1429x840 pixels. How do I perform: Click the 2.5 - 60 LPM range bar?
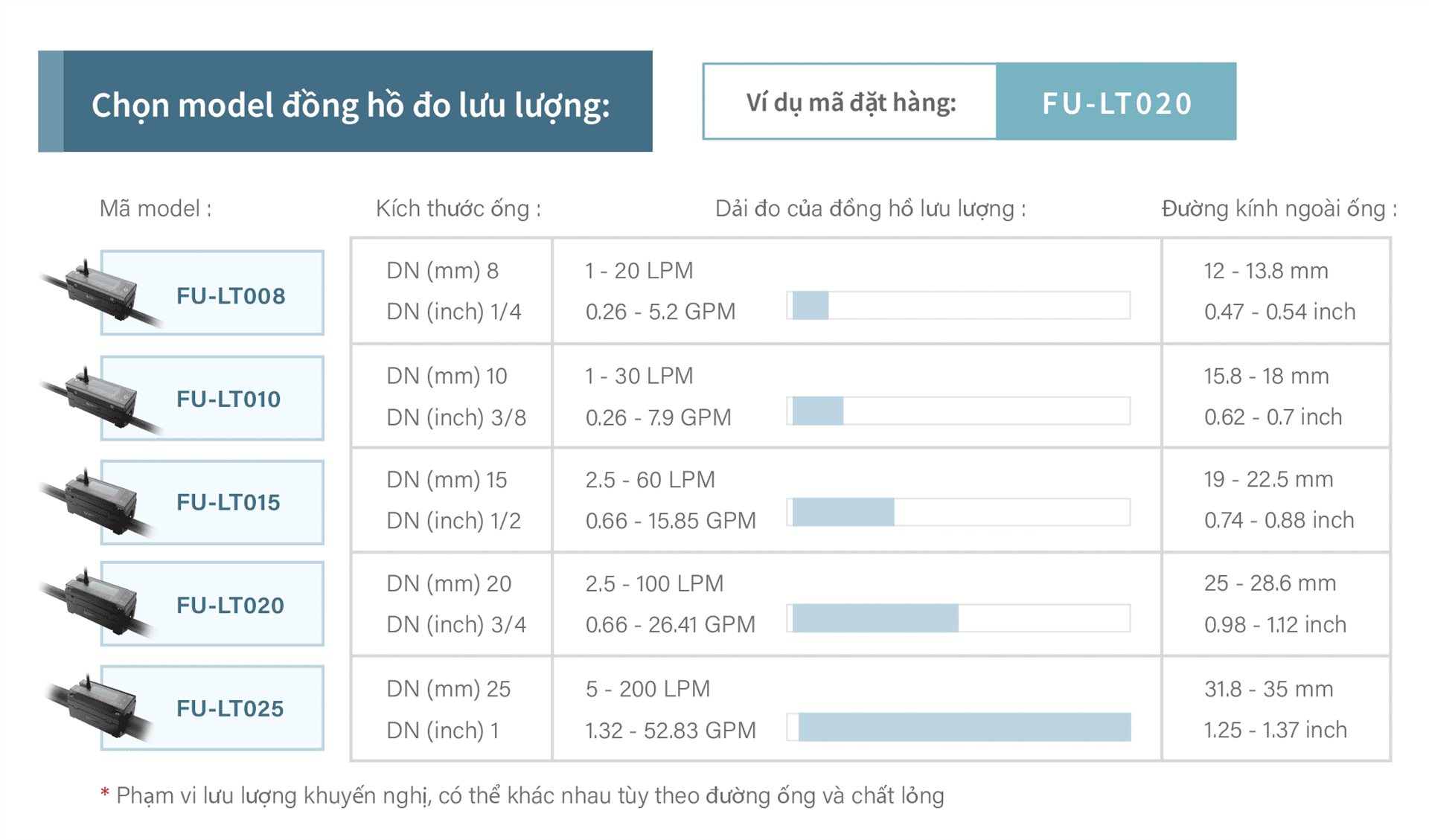coord(959,513)
